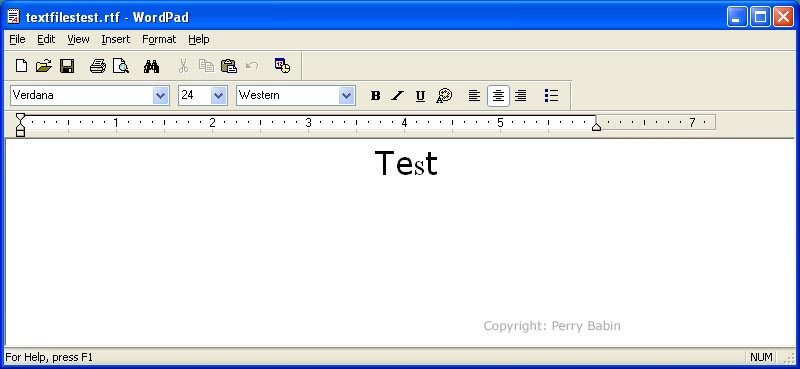
Task: Launch Find with the binoculars icon
Action: [x=151, y=66]
